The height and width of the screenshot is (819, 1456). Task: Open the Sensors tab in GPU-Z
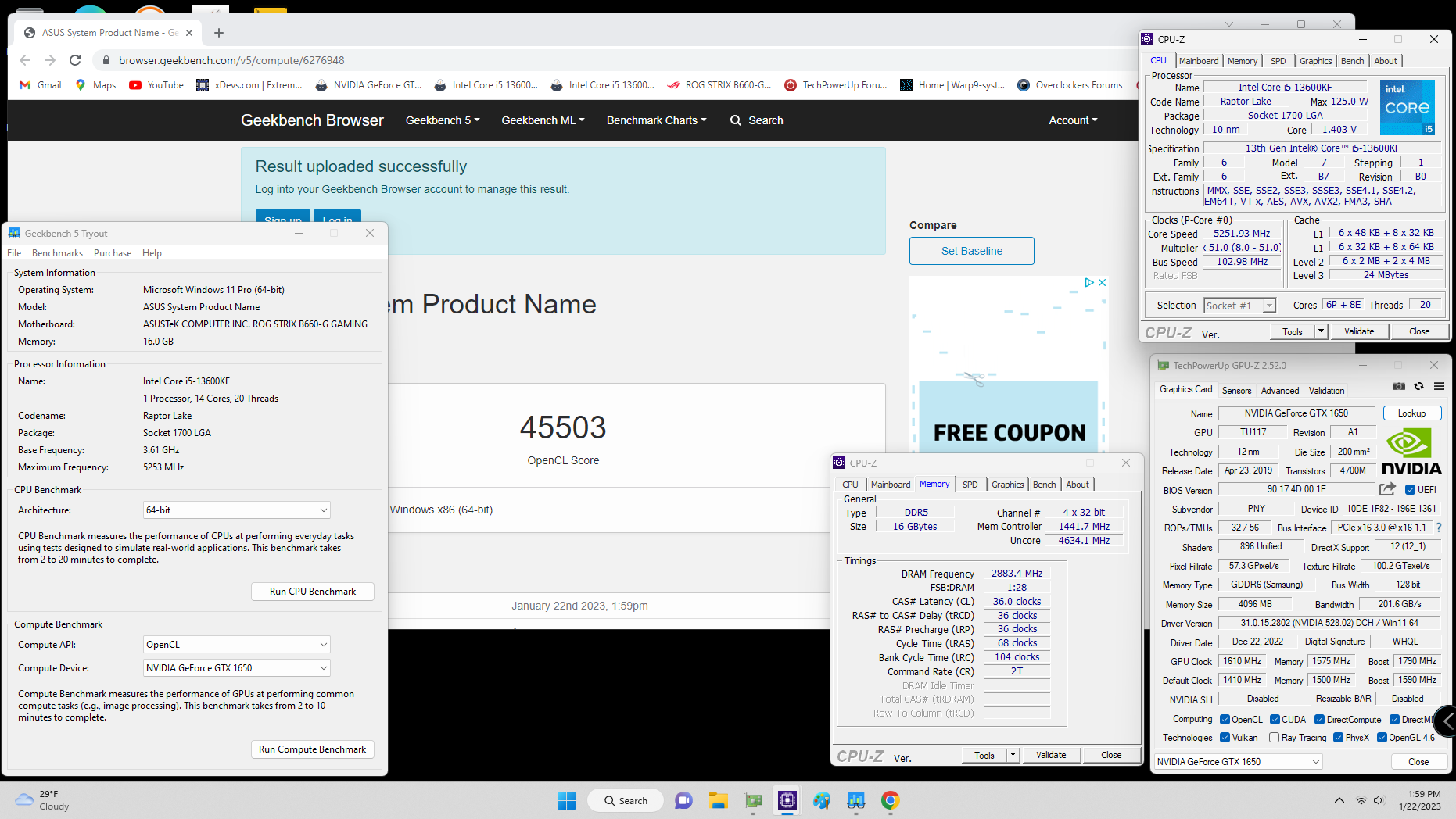(1237, 391)
